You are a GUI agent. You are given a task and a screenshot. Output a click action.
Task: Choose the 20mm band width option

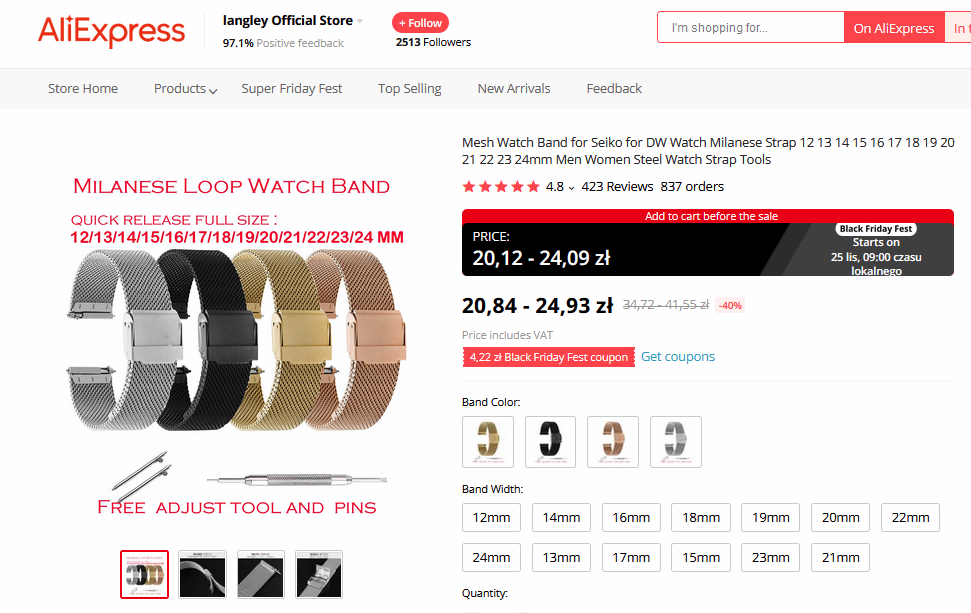point(840,518)
